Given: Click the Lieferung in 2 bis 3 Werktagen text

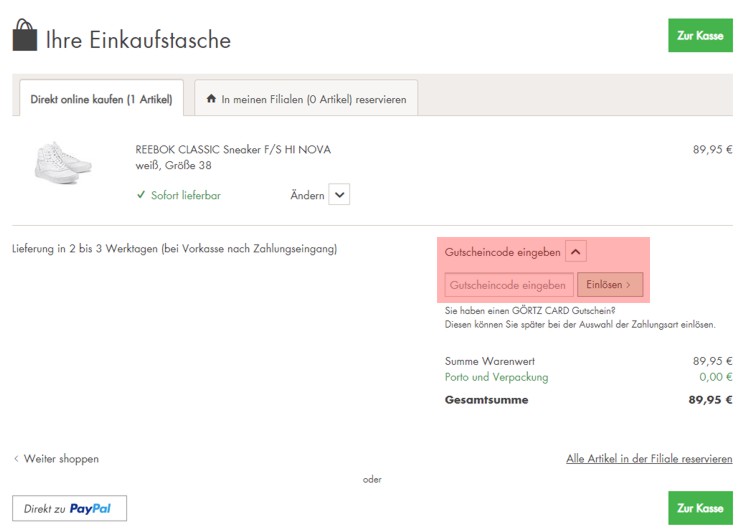Looking at the screenshot, I should [175, 249].
